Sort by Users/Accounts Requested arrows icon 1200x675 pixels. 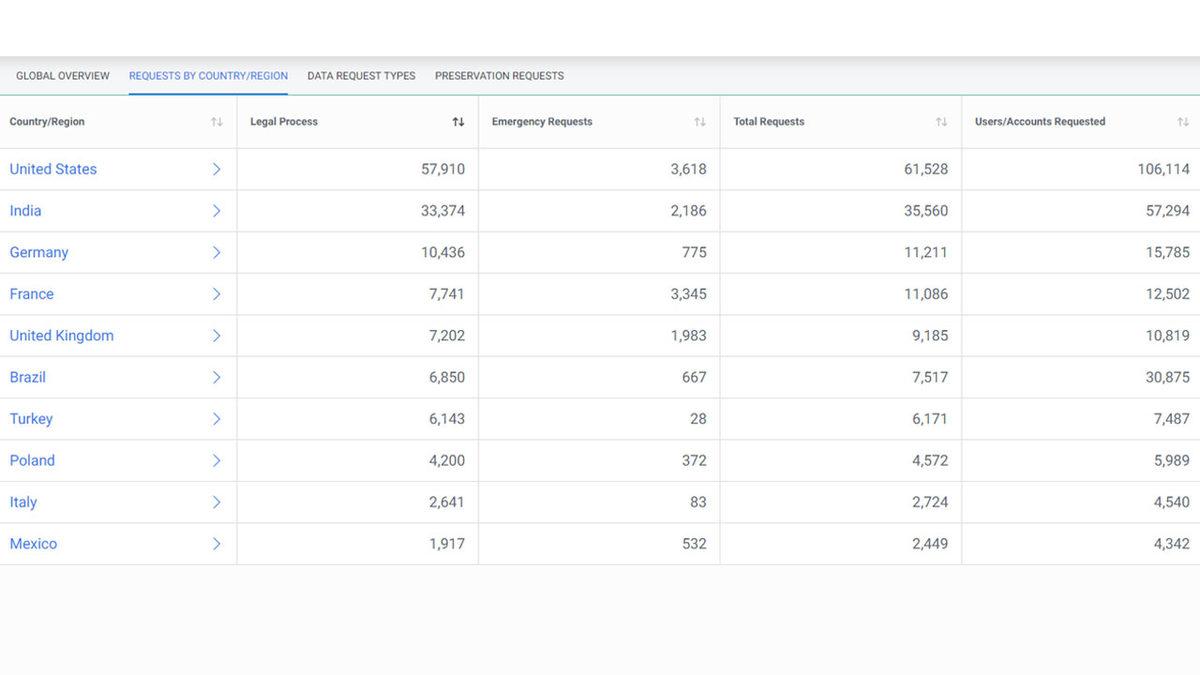(1183, 122)
